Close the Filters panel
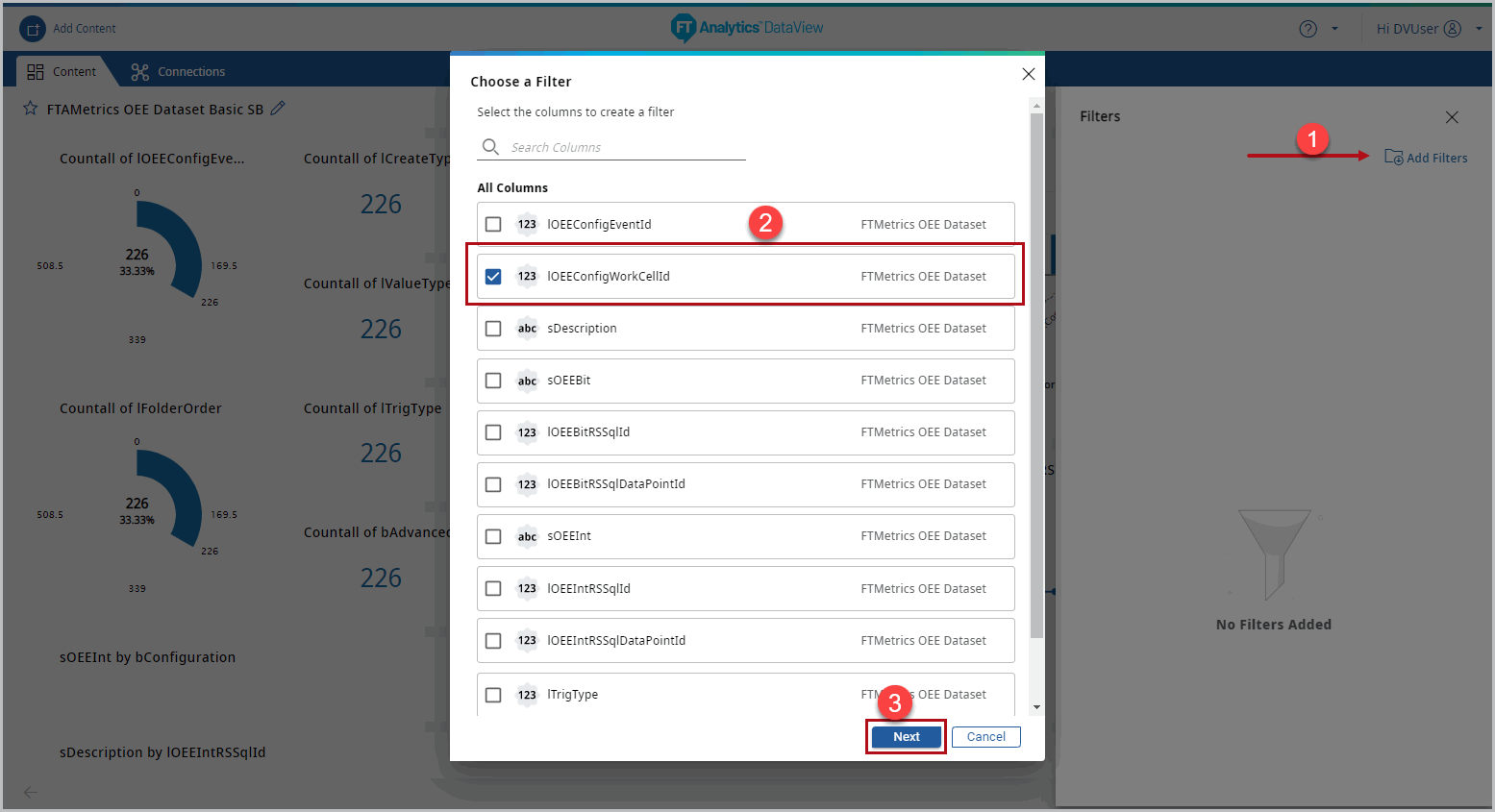Screen dimensions: 1495x812 coord(1452,117)
